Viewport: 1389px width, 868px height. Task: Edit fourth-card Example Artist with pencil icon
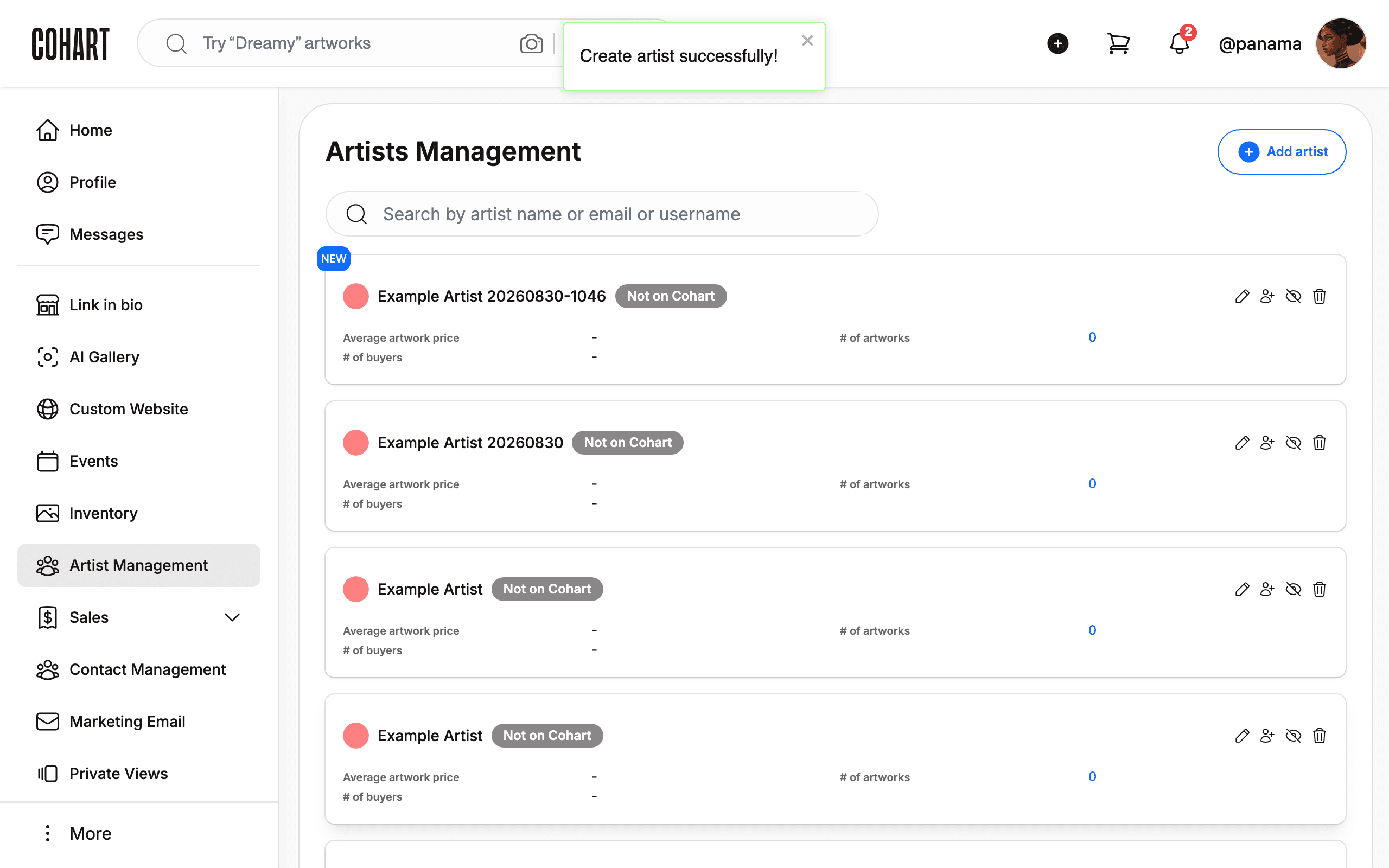(x=1241, y=736)
